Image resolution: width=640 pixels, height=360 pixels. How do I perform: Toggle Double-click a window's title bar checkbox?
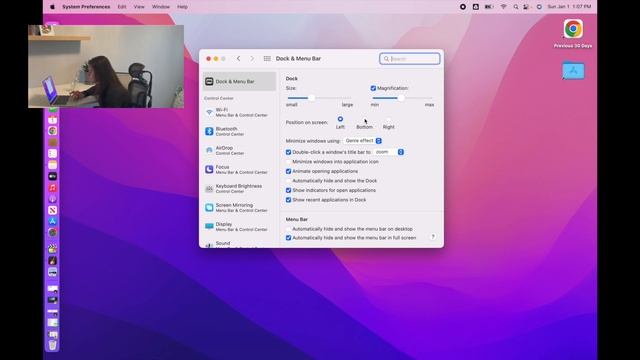[x=289, y=152]
